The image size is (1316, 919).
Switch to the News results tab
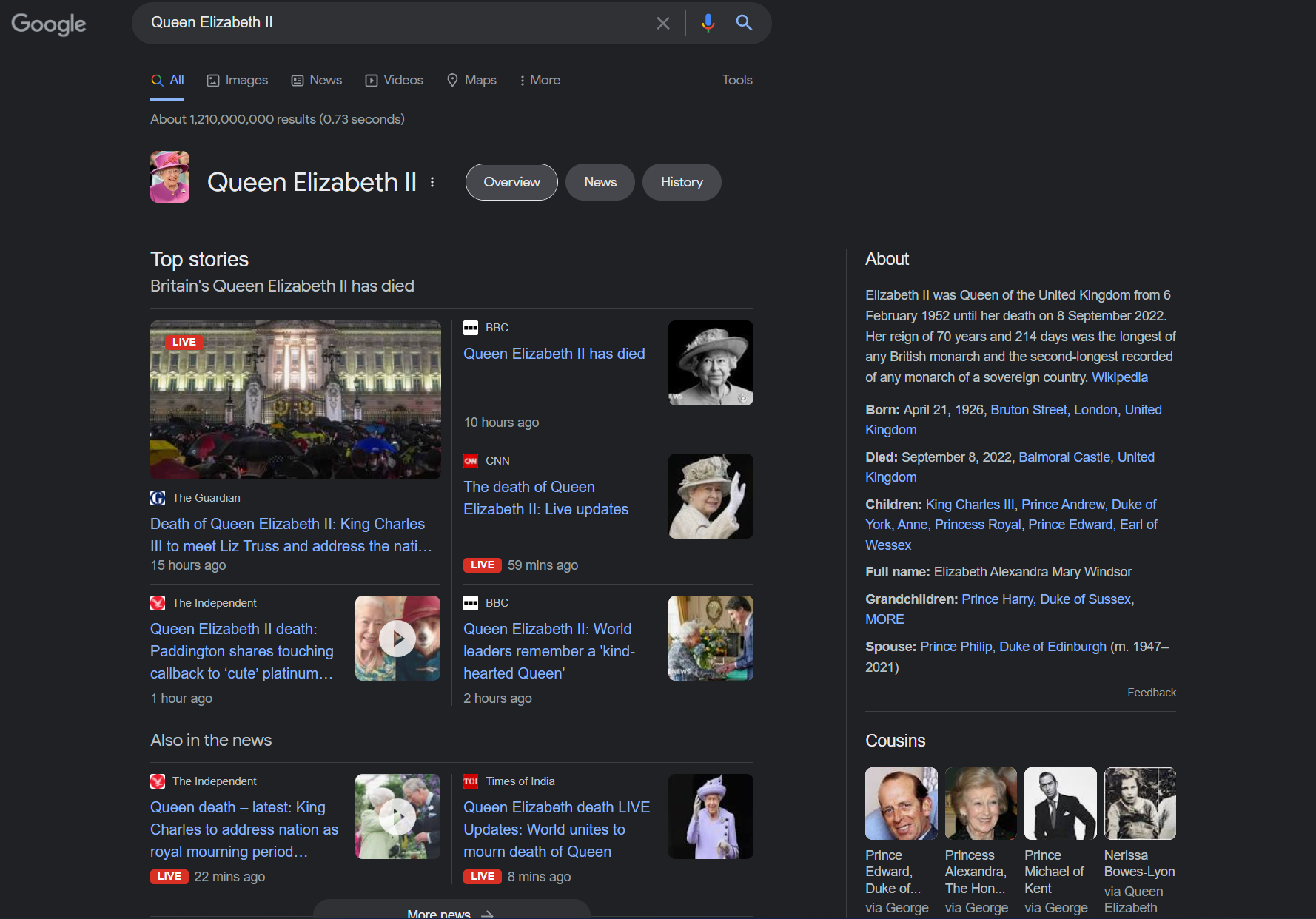pyautogui.click(x=317, y=80)
